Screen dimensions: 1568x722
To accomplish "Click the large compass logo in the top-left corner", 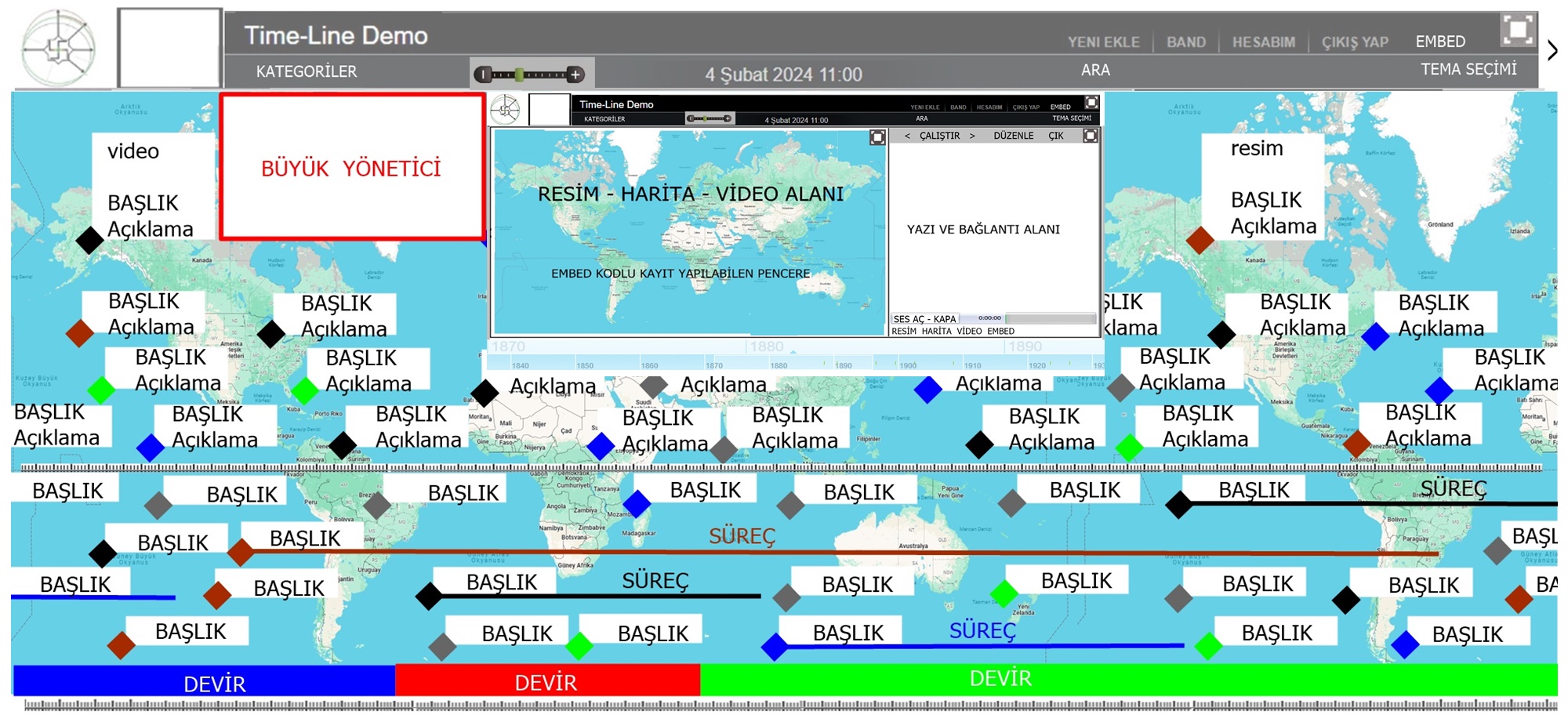I will pyautogui.click(x=59, y=49).
